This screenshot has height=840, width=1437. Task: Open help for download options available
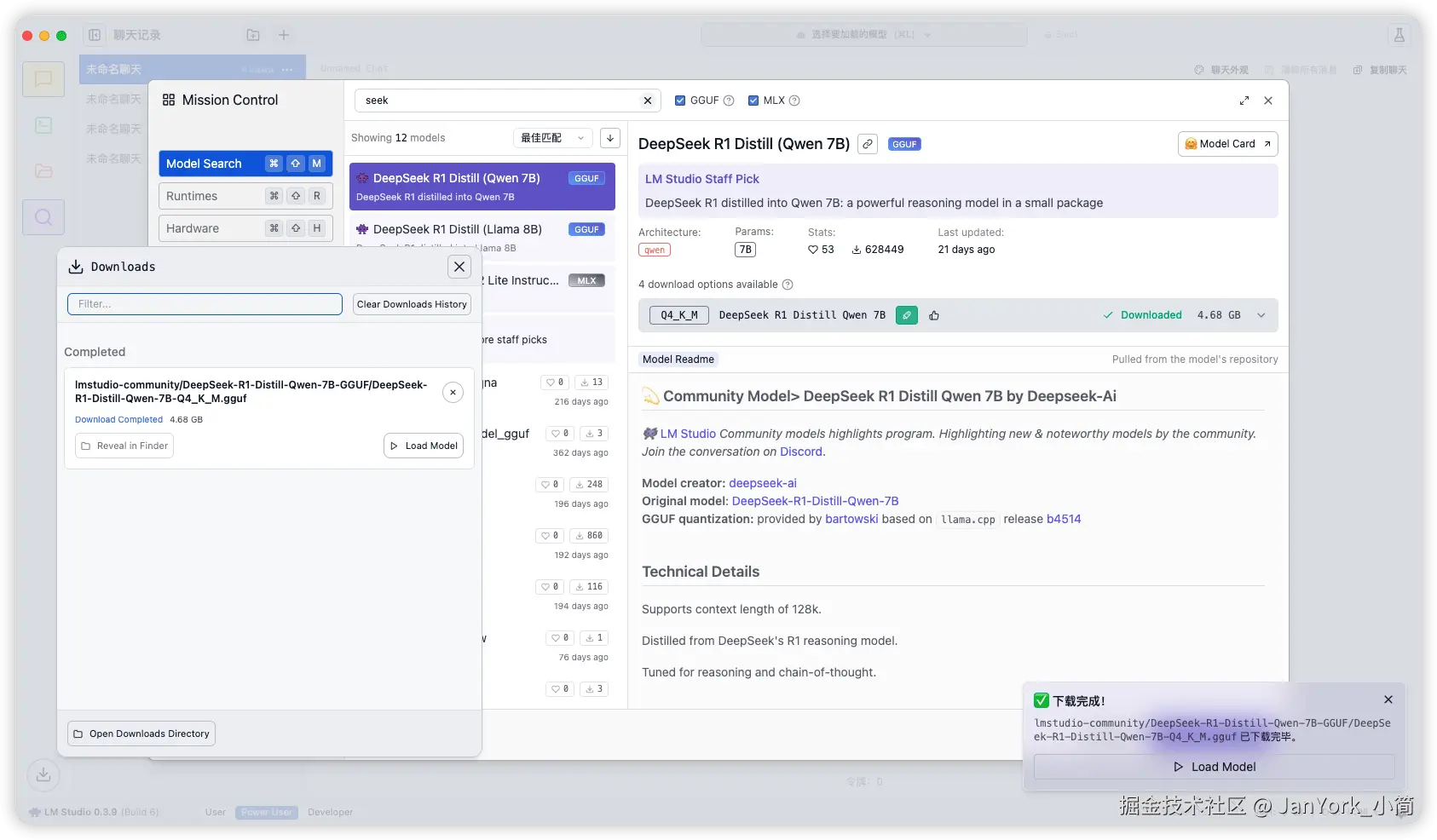788,285
